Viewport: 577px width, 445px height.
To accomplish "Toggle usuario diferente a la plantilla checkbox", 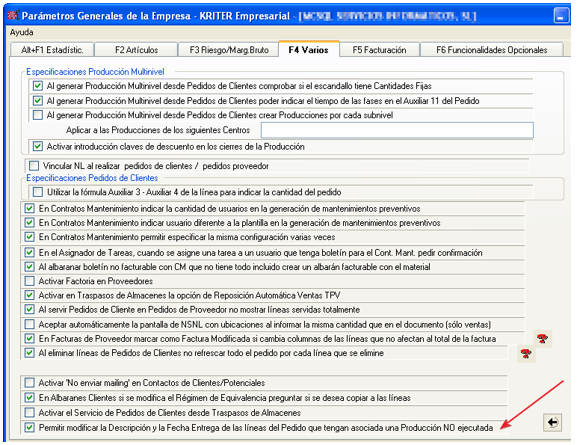I will click(29, 223).
